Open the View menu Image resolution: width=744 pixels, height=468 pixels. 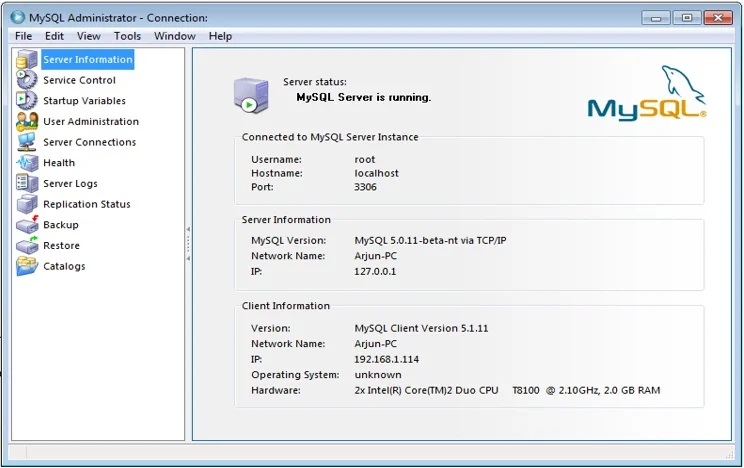click(89, 36)
